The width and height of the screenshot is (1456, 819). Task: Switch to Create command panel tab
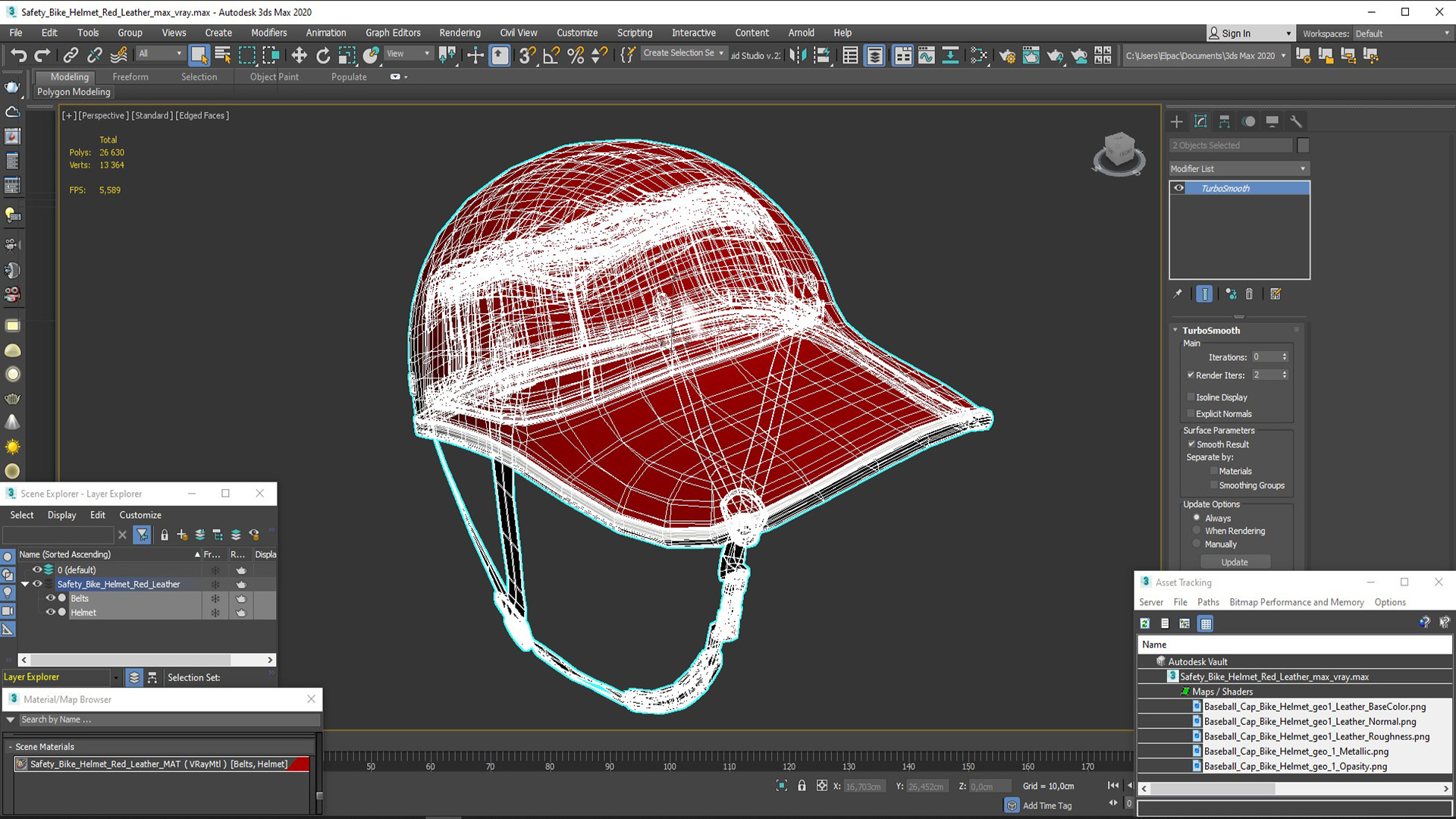click(1177, 121)
